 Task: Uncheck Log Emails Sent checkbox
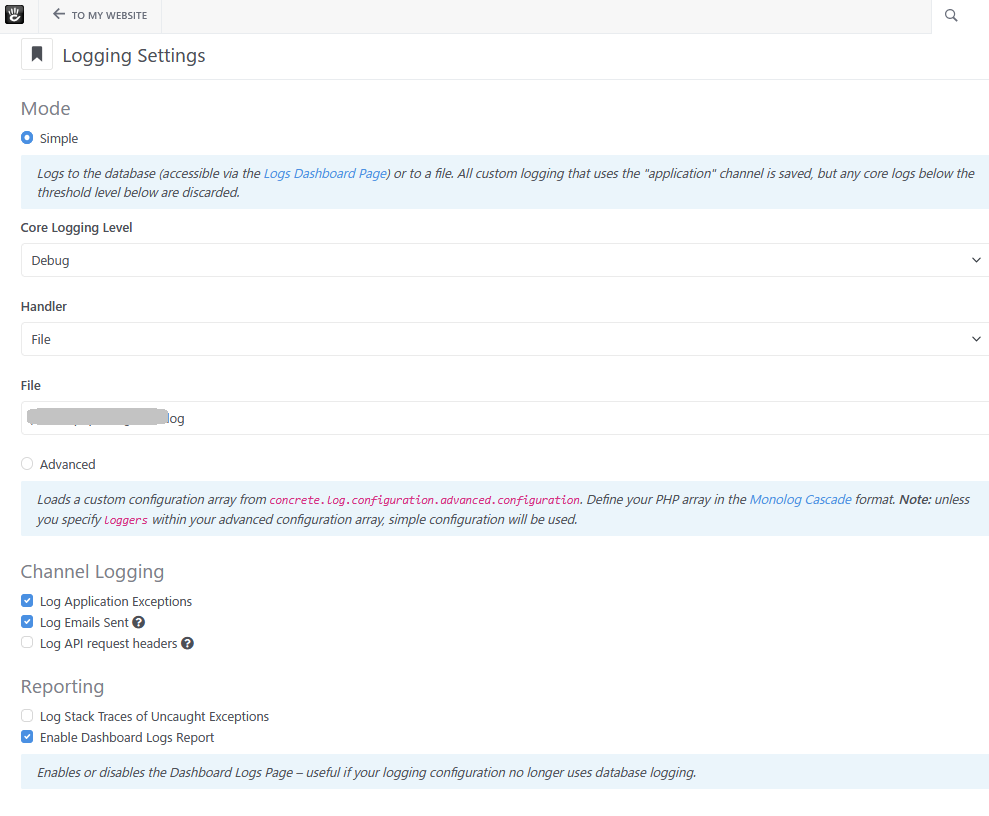[x=27, y=622]
